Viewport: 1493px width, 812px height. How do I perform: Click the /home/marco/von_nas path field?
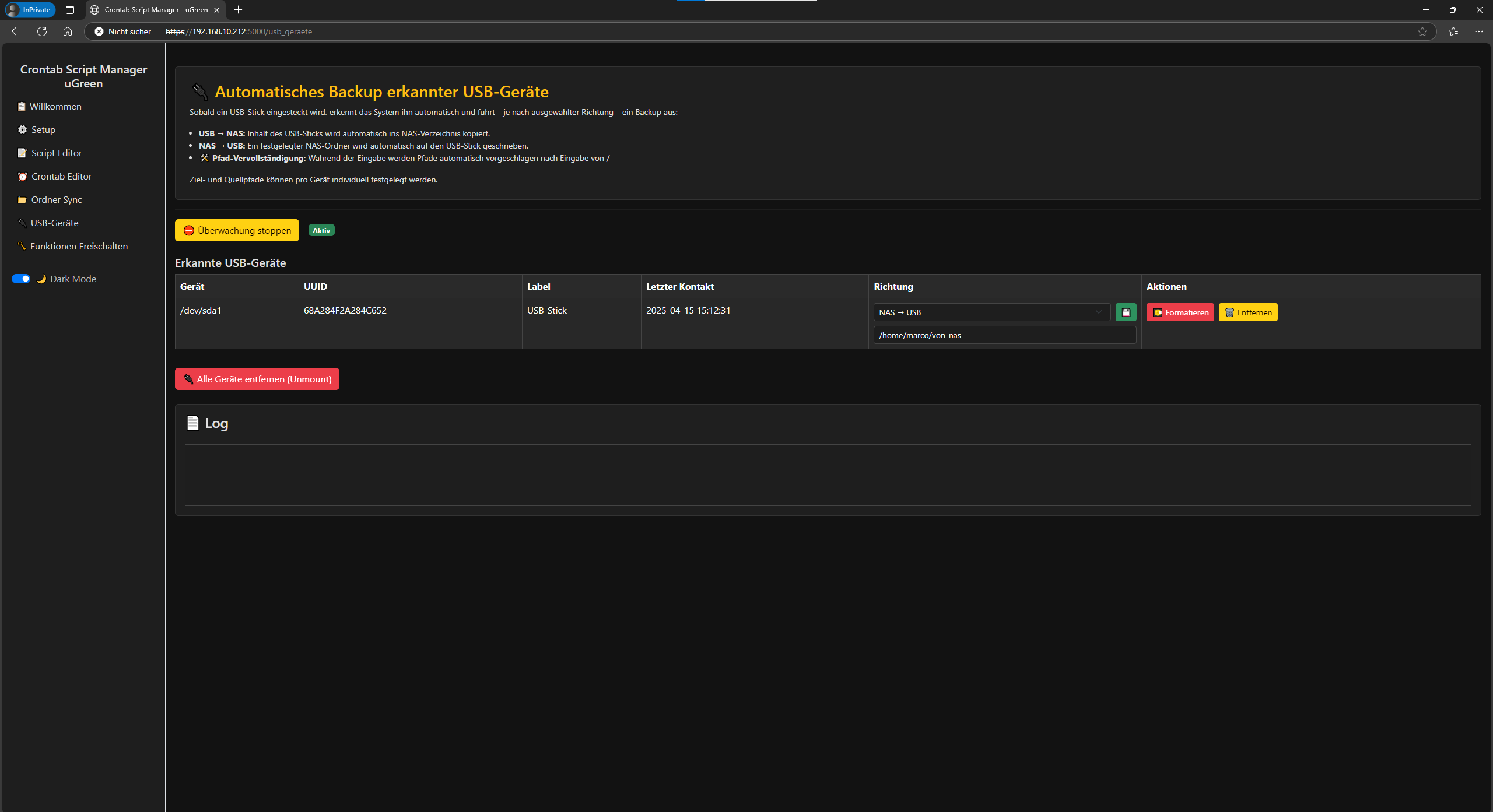pyautogui.click(x=1004, y=335)
